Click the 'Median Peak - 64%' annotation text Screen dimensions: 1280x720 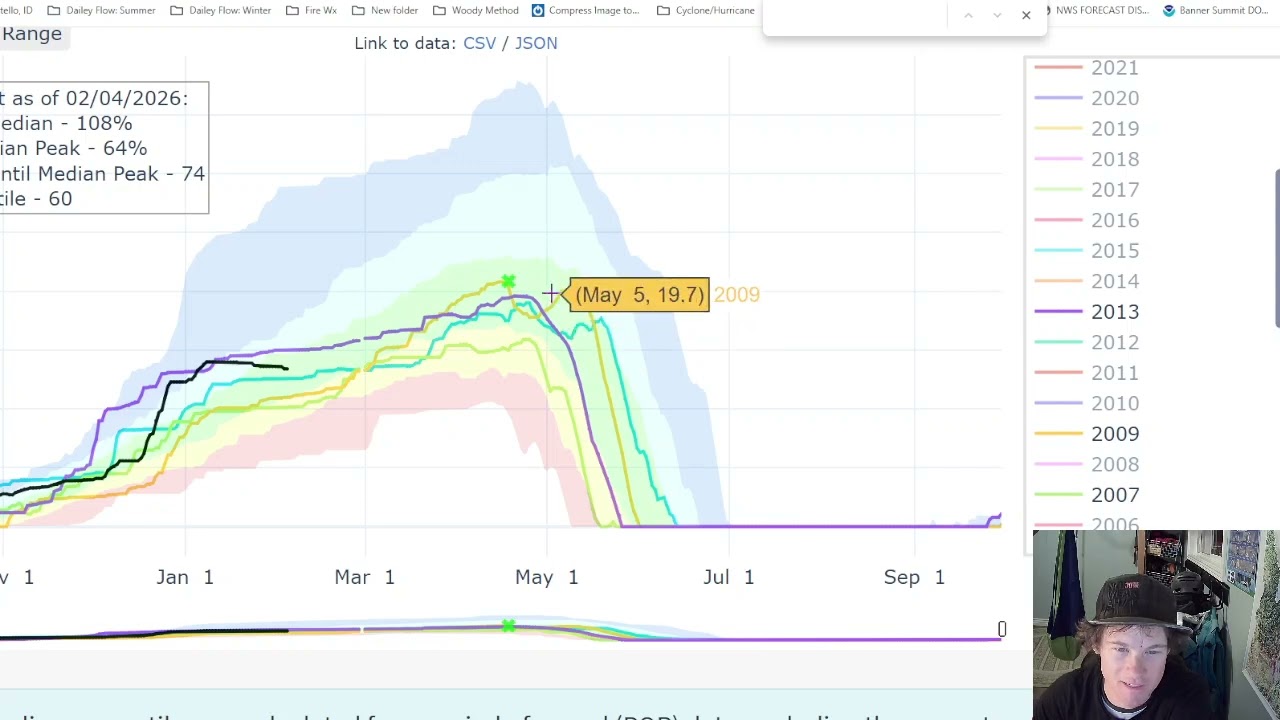tap(73, 148)
